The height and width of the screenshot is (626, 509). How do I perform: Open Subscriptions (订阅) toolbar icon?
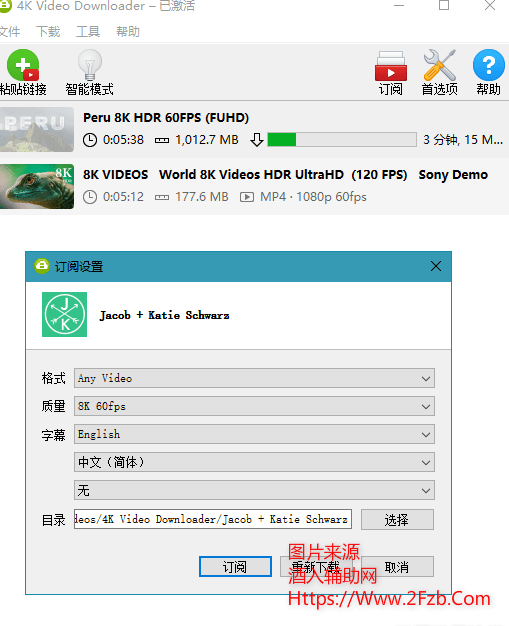(x=390, y=66)
